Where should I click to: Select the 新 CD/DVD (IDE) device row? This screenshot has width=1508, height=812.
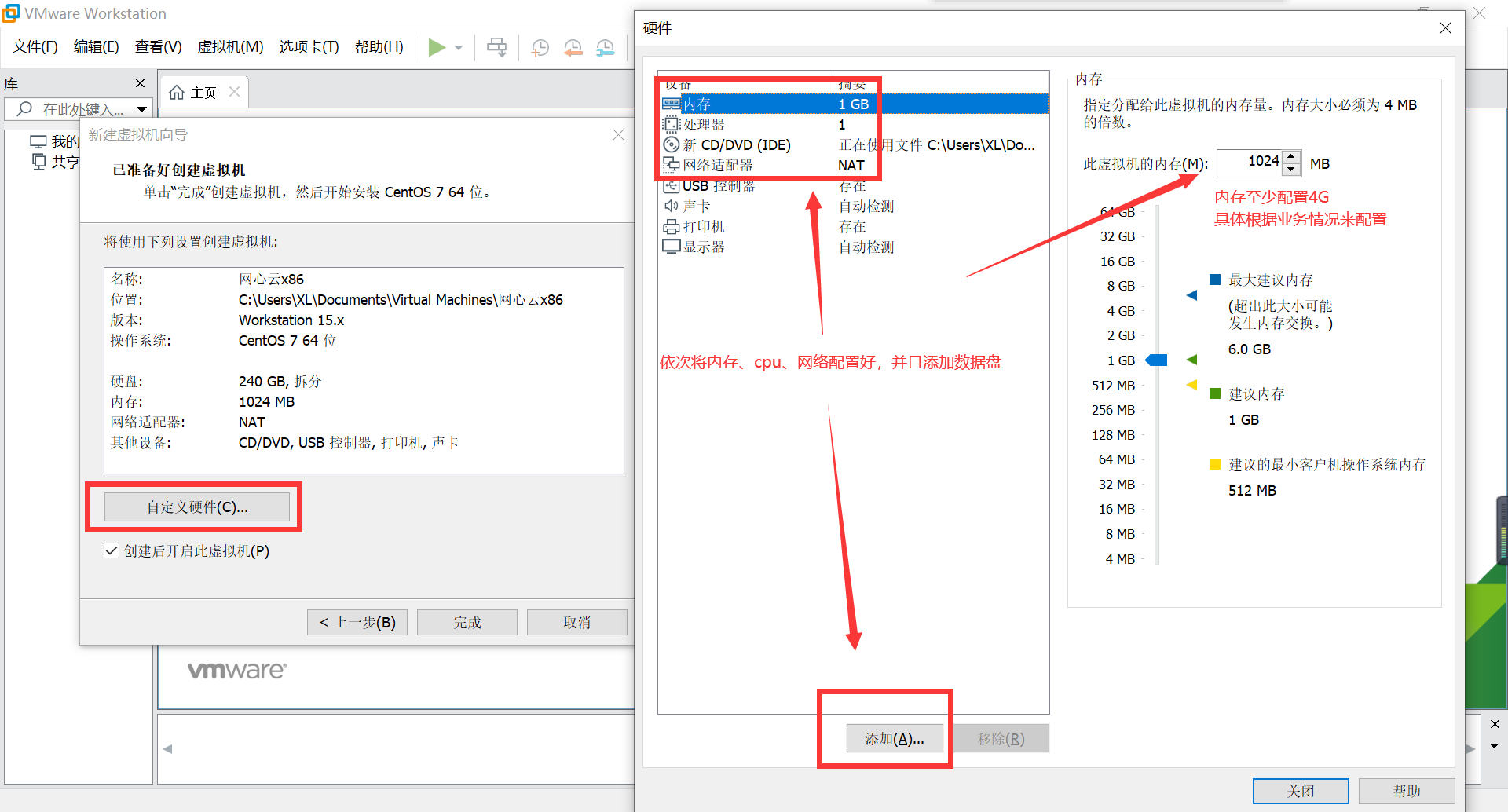coord(855,144)
